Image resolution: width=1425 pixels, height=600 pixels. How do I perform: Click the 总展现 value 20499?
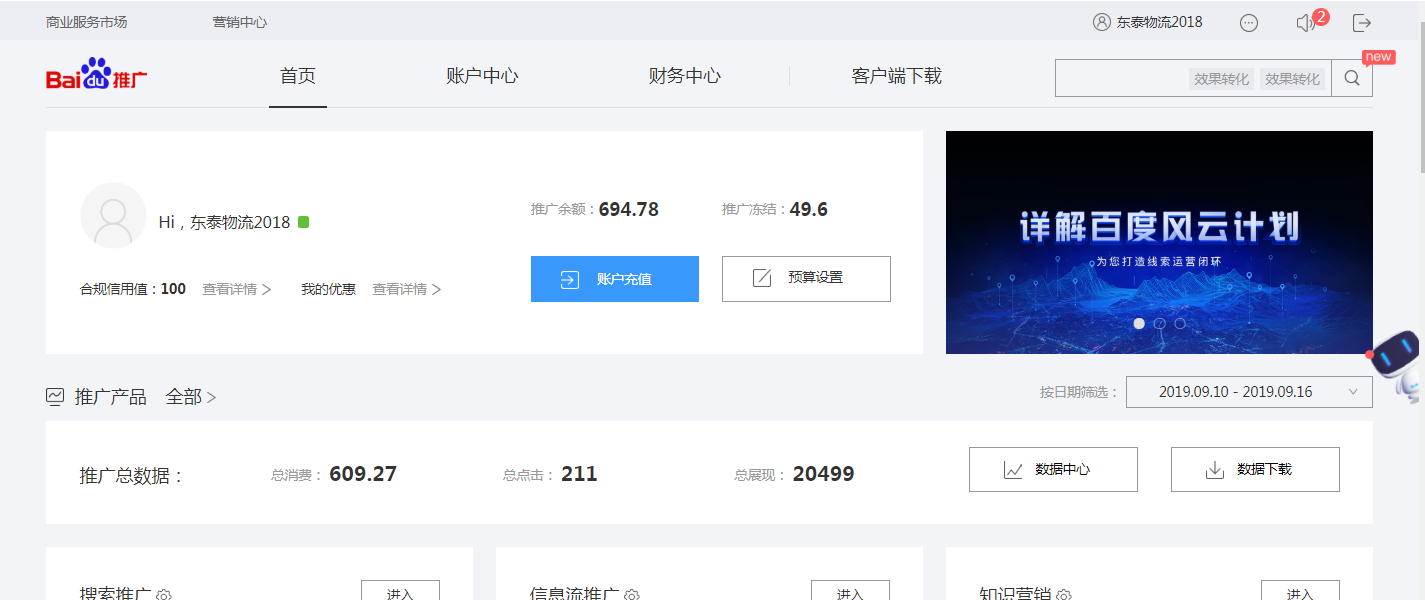tap(824, 474)
